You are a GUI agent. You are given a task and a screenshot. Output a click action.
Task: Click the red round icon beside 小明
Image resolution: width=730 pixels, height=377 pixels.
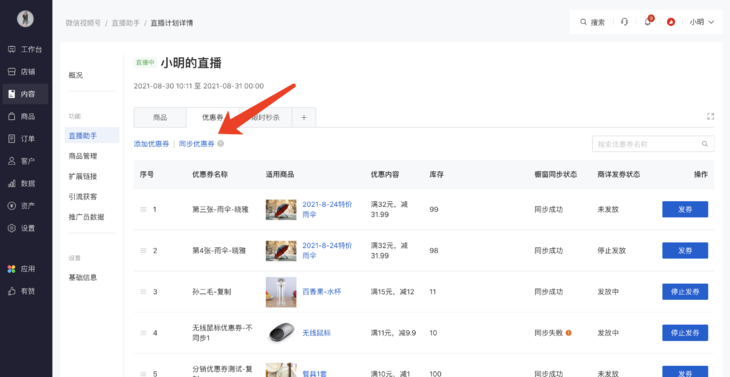[x=671, y=22]
